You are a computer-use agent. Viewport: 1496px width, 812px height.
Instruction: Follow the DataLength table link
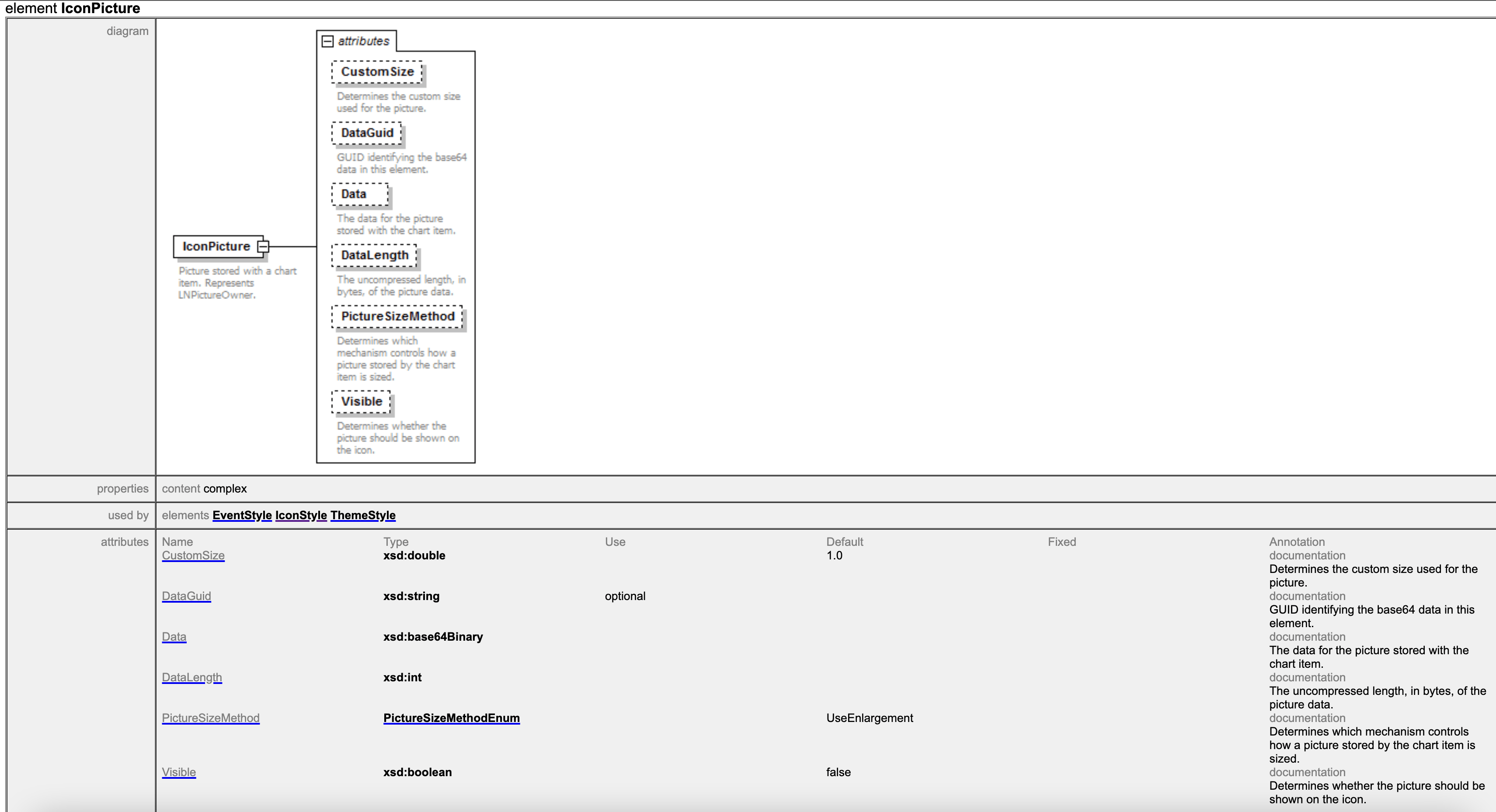[x=191, y=677]
